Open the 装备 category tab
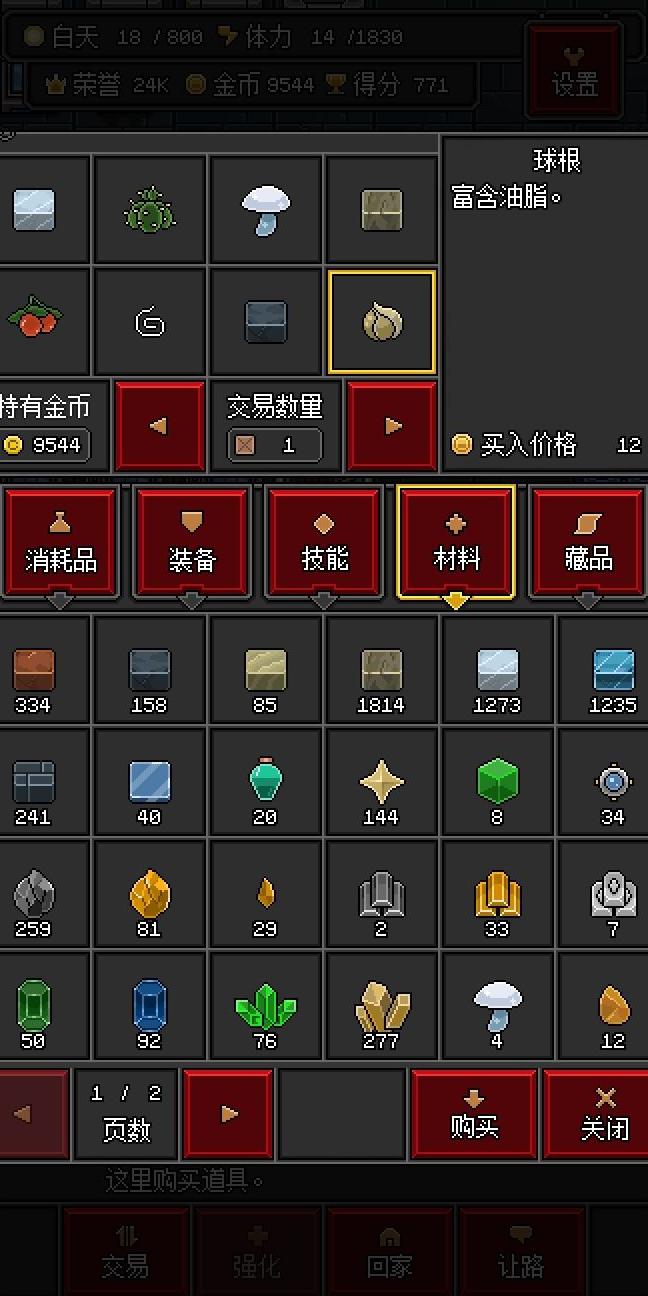 [192, 543]
